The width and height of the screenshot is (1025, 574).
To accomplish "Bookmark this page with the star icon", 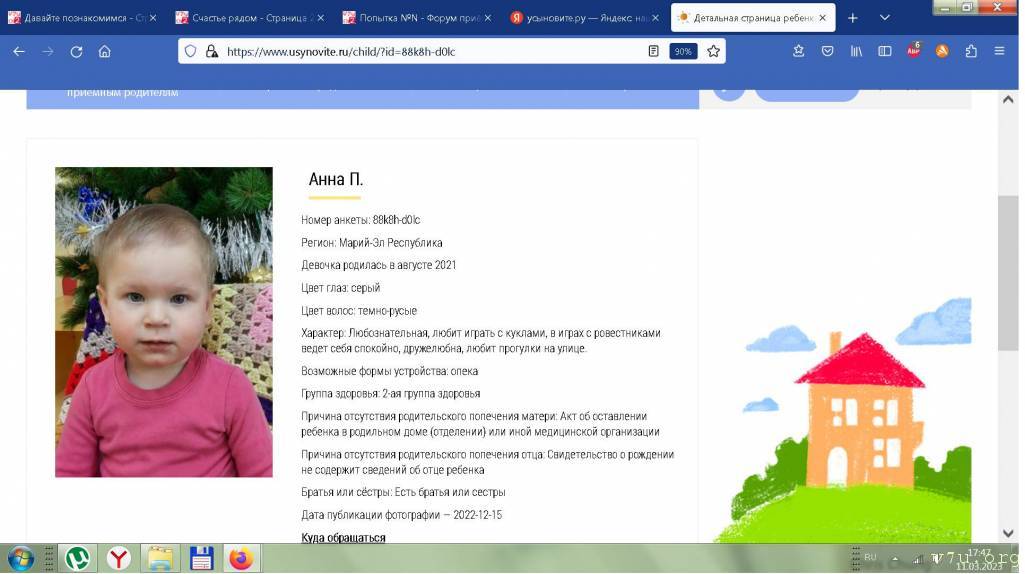I will [713, 51].
